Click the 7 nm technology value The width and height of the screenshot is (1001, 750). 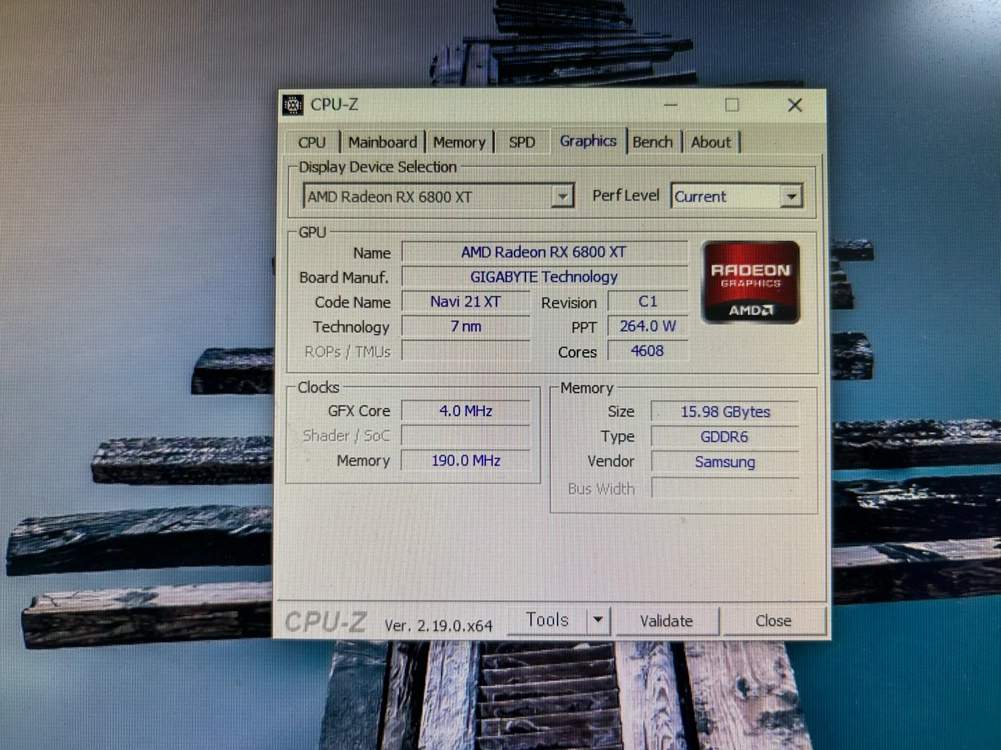click(x=465, y=326)
